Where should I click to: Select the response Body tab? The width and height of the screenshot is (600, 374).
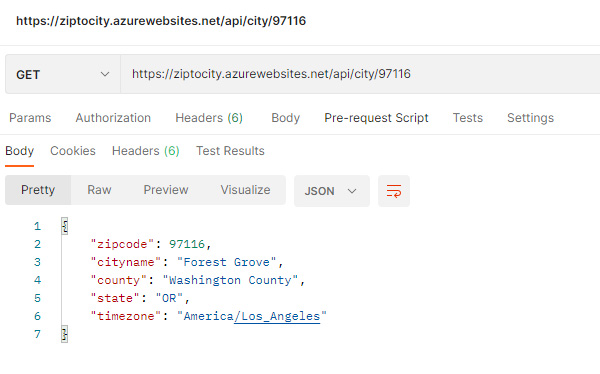[20, 151]
